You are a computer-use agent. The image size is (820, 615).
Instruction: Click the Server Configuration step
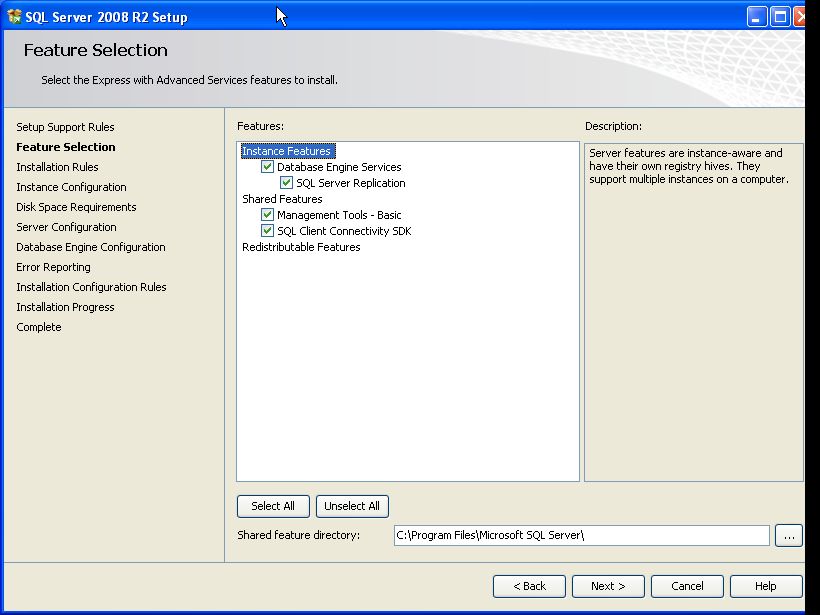tap(66, 227)
